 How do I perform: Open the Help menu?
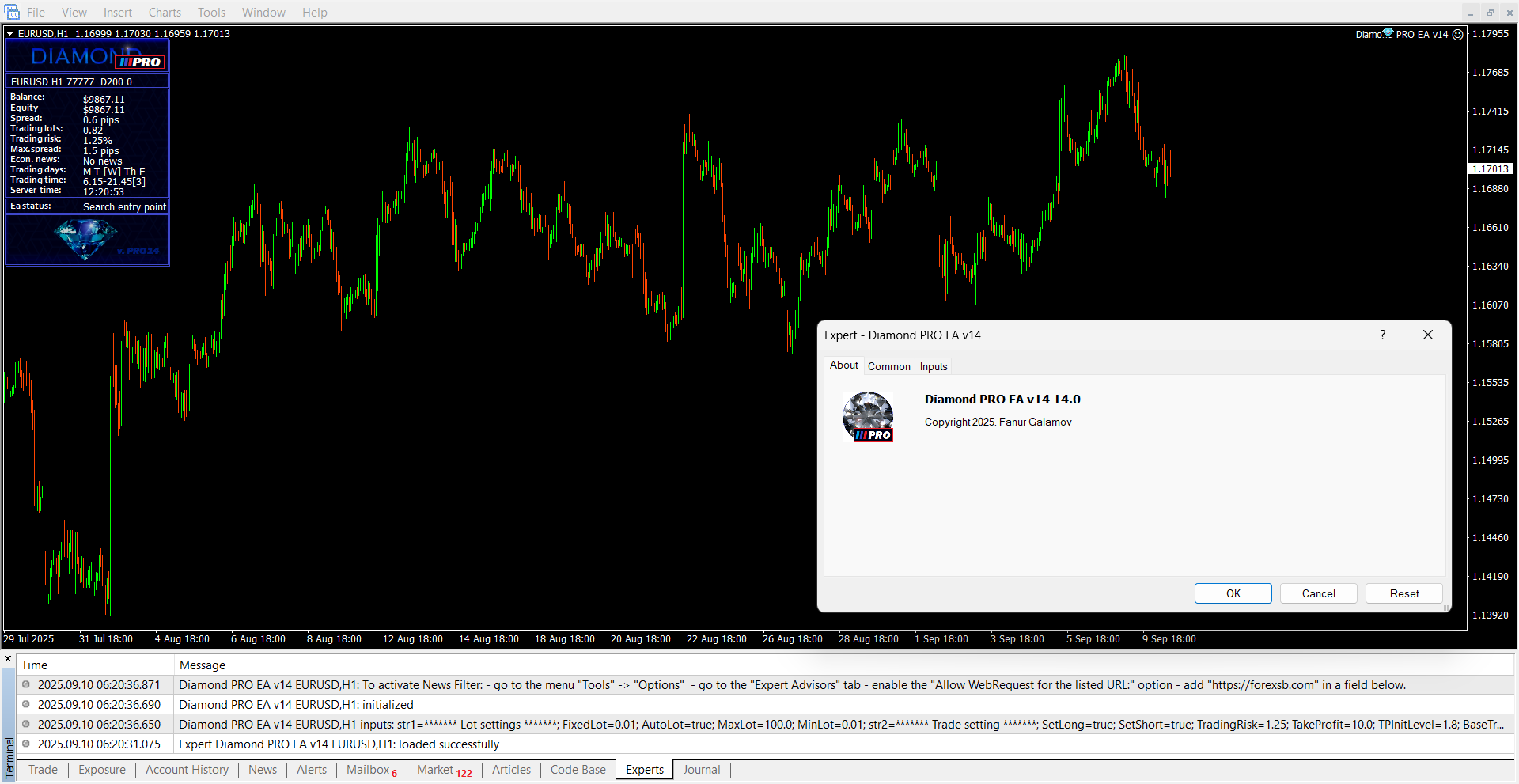click(315, 13)
